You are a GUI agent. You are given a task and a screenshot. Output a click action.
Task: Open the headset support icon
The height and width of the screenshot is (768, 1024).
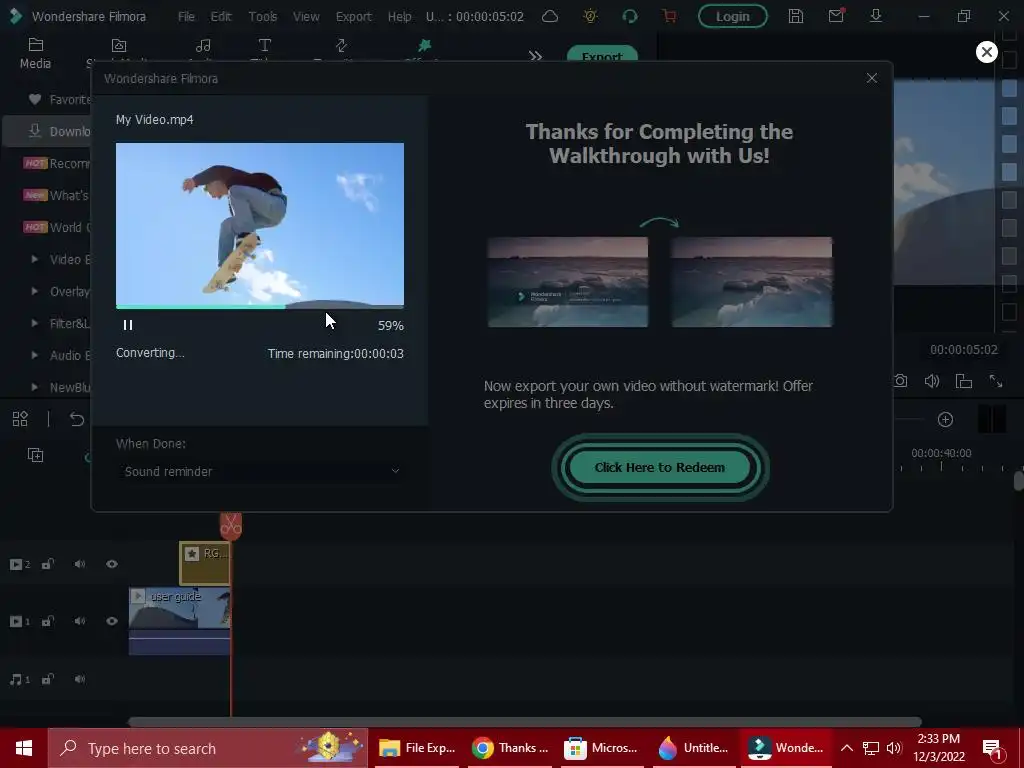(630, 16)
